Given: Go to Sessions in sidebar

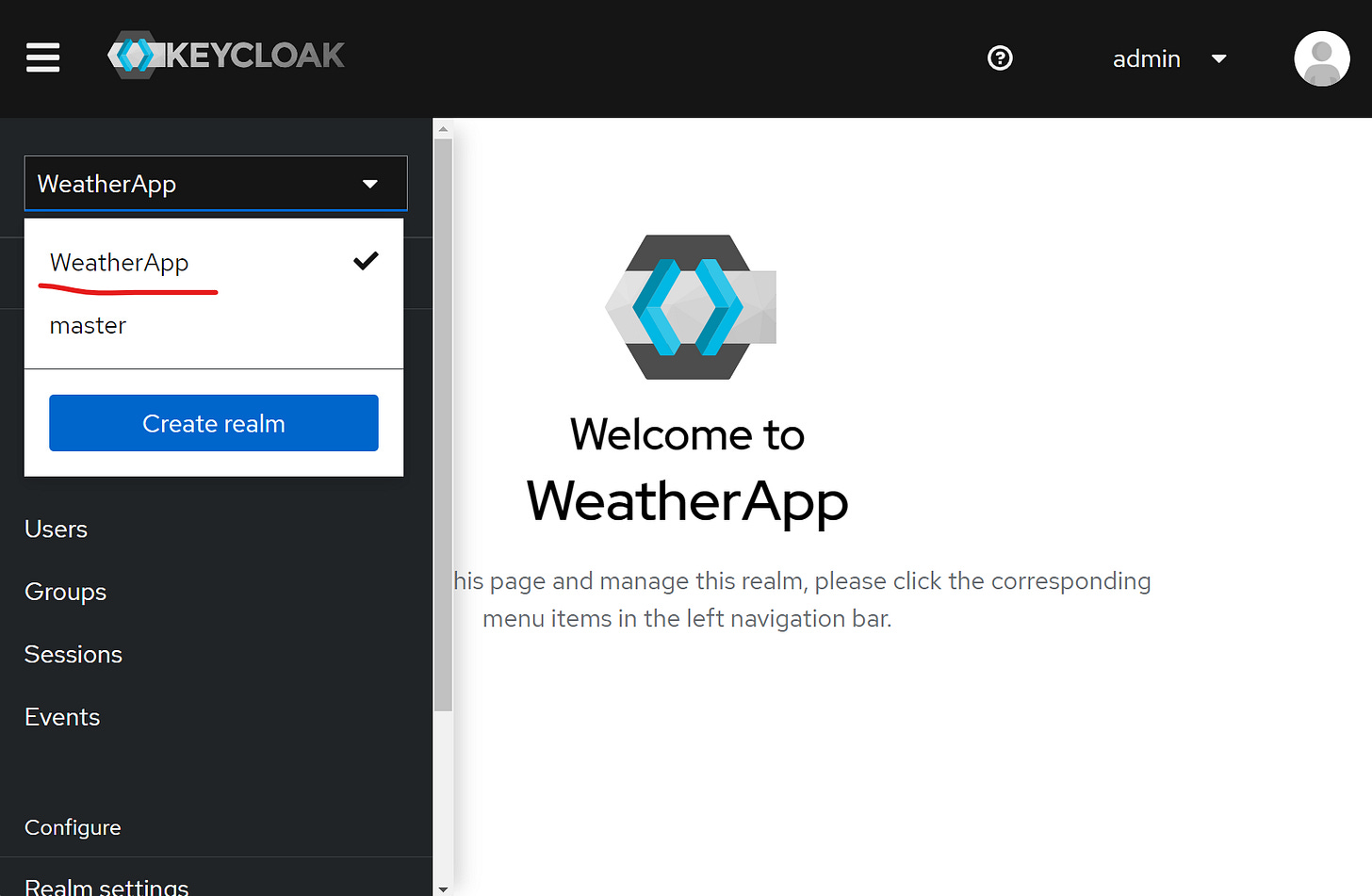Looking at the screenshot, I should tap(73, 655).
